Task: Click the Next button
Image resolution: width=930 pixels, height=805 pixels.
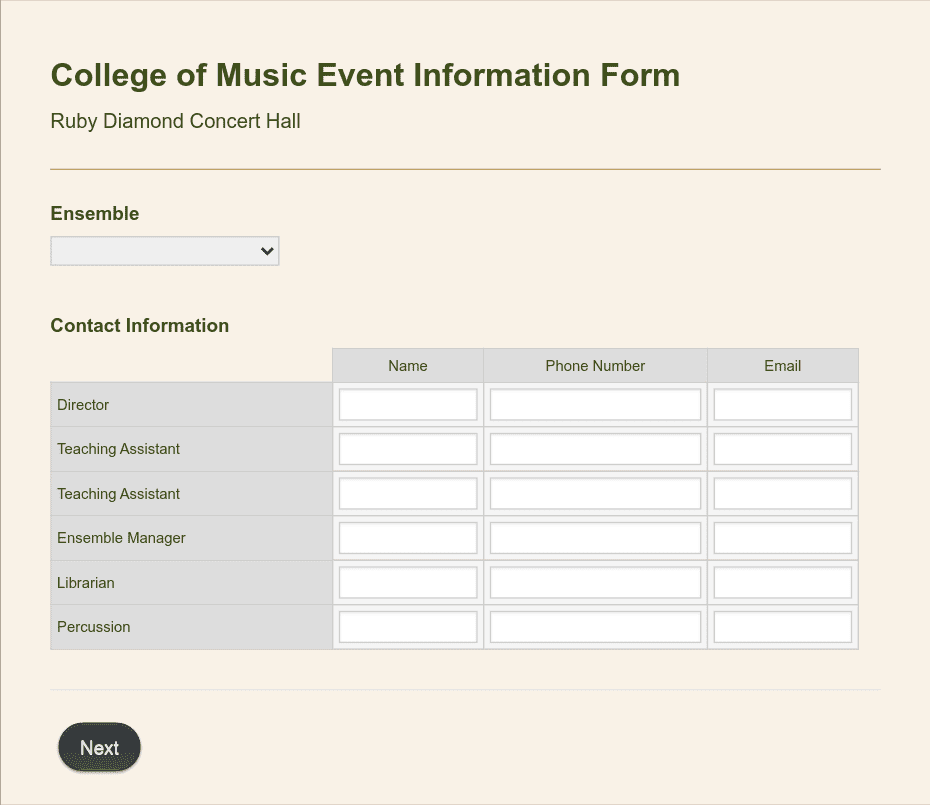Action: pyautogui.click(x=99, y=747)
